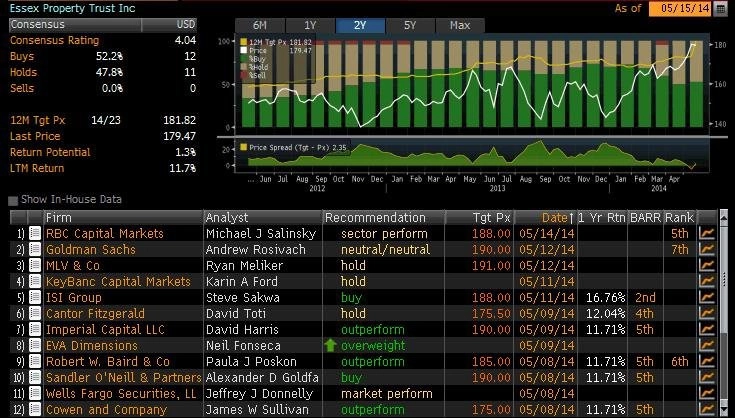This screenshot has height=418, width=735.
Task: Select analyst Karin A Ford
Action: [x=242, y=281]
